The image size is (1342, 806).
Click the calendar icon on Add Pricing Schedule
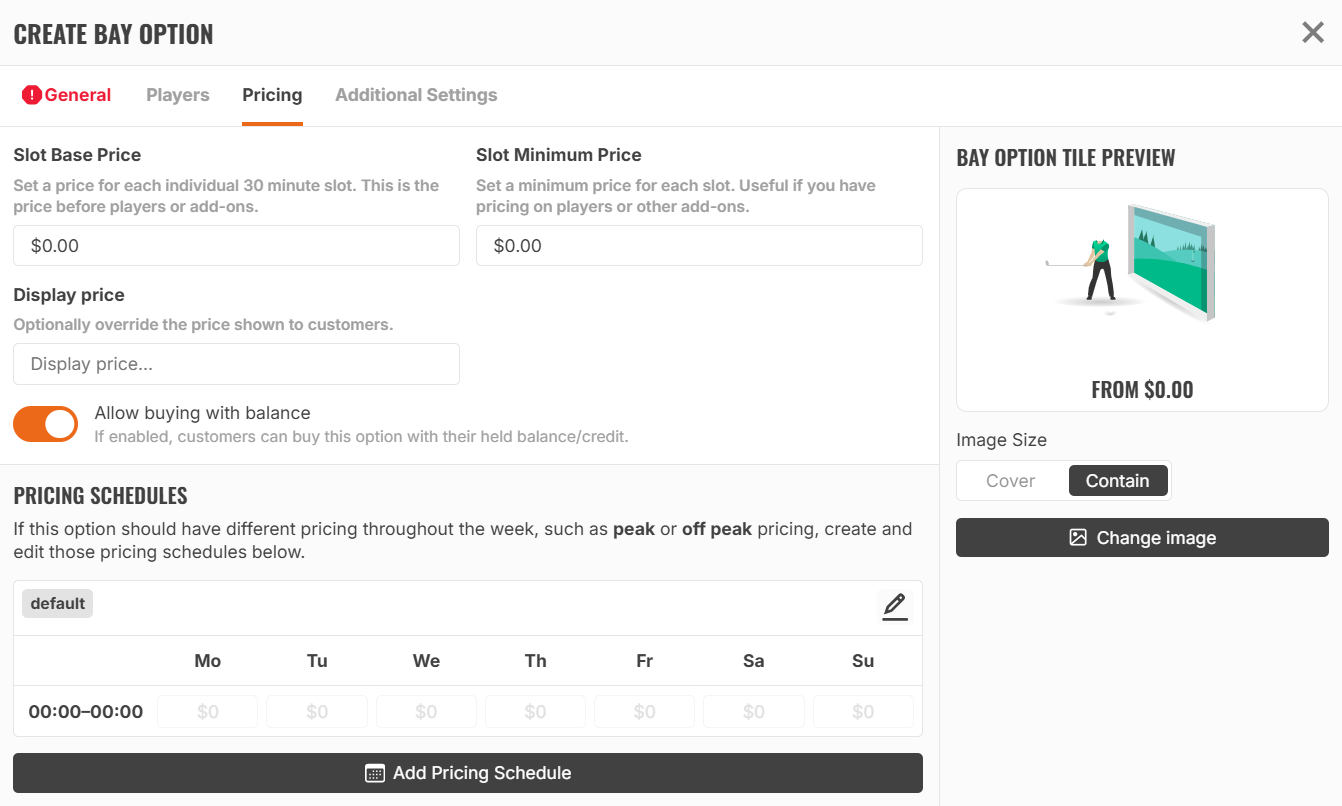coord(375,773)
